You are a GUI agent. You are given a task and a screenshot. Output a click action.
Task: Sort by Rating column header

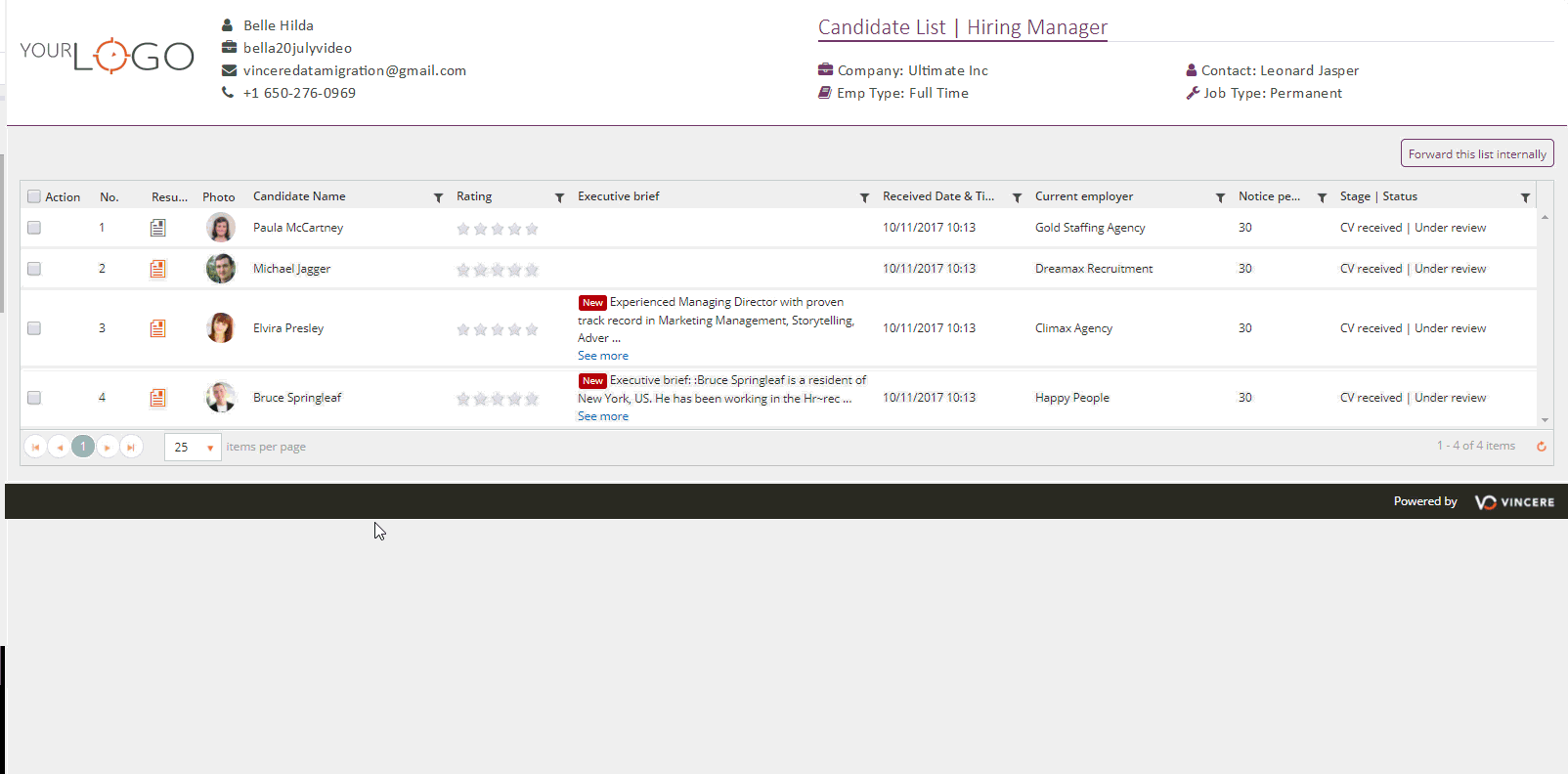(474, 196)
